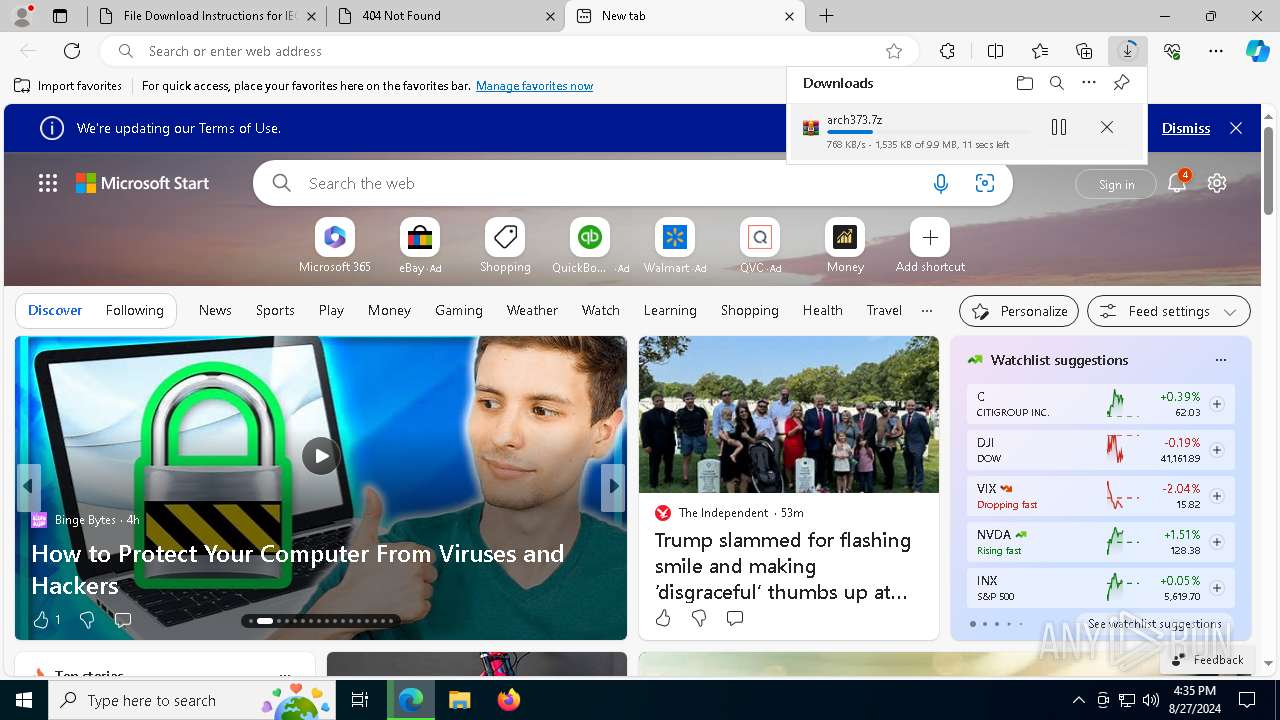Launch Copilot from the toolbar
Screen dimensions: 1280x720
[1257, 51]
